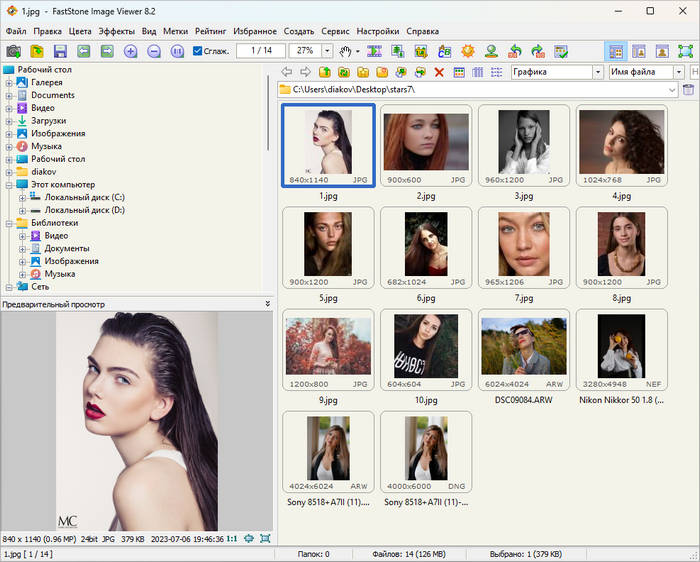This screenshot has width=700, height=562.
Task: Click the Save (floppy disk) toolbar icon
Action: tap(60, 51)
